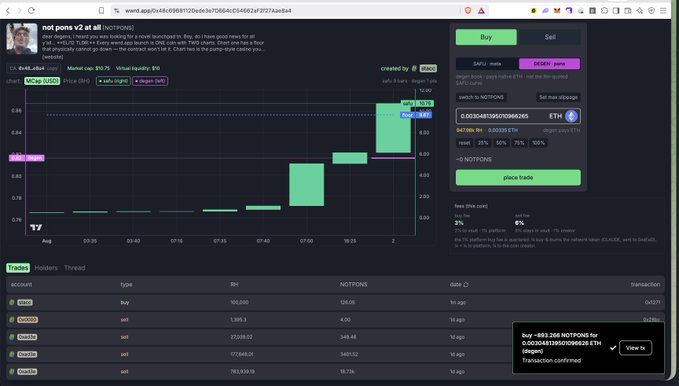
Task: Open the Brave VPN shield icon
Action: point(651,10)
